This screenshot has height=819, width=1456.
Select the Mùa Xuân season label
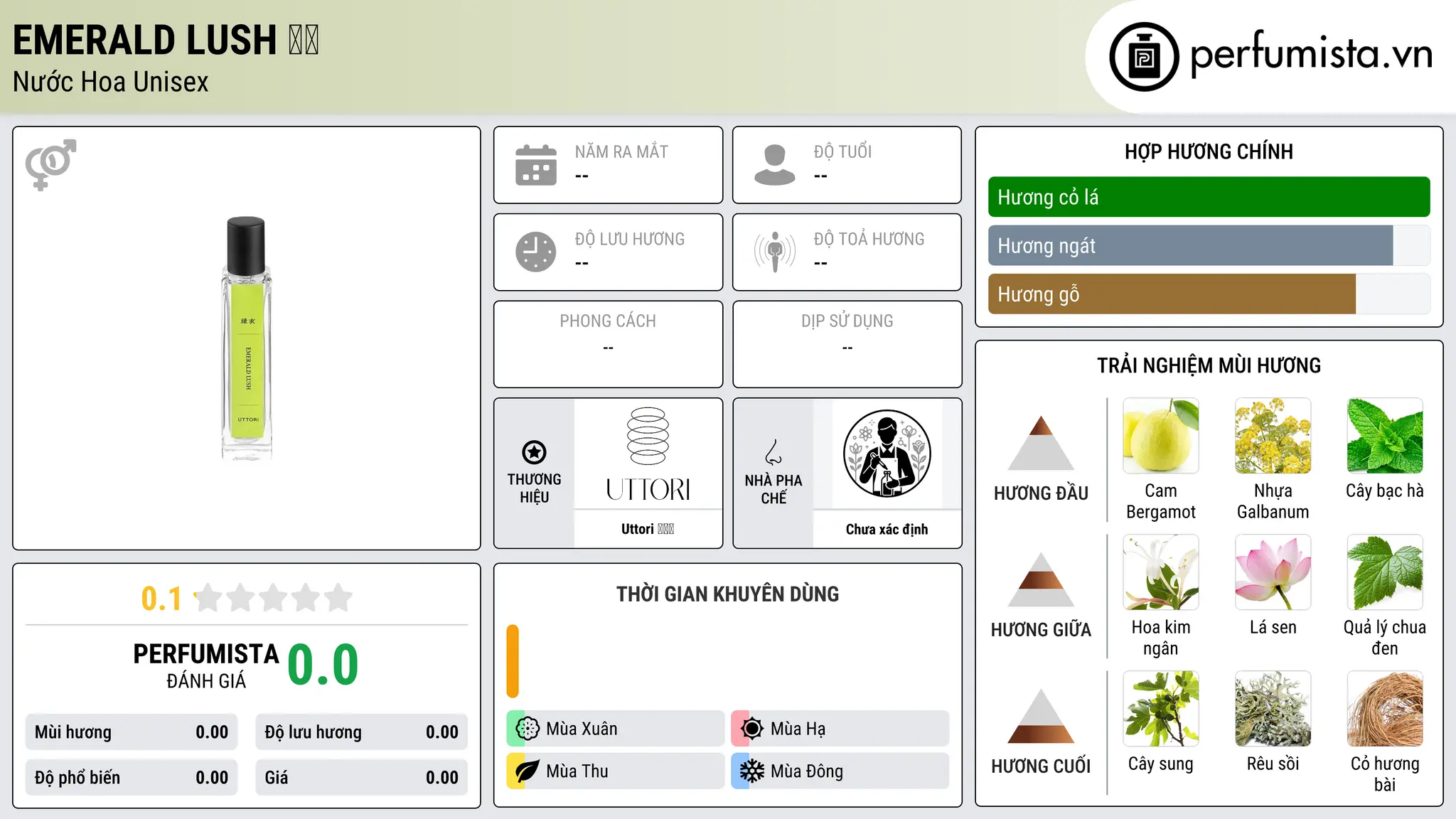point(582,729)
